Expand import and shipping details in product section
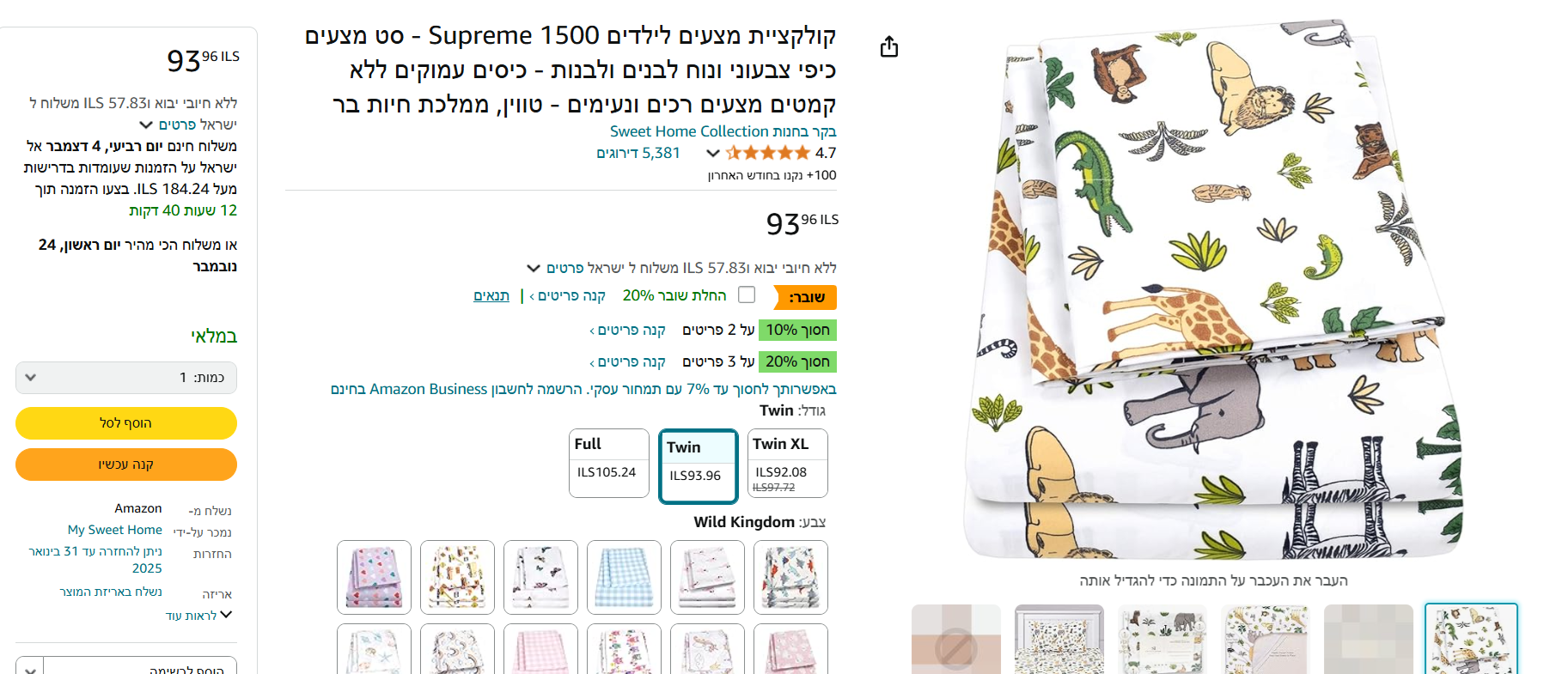The width and height of the screenshot is (1568, 674). point(534,269)
